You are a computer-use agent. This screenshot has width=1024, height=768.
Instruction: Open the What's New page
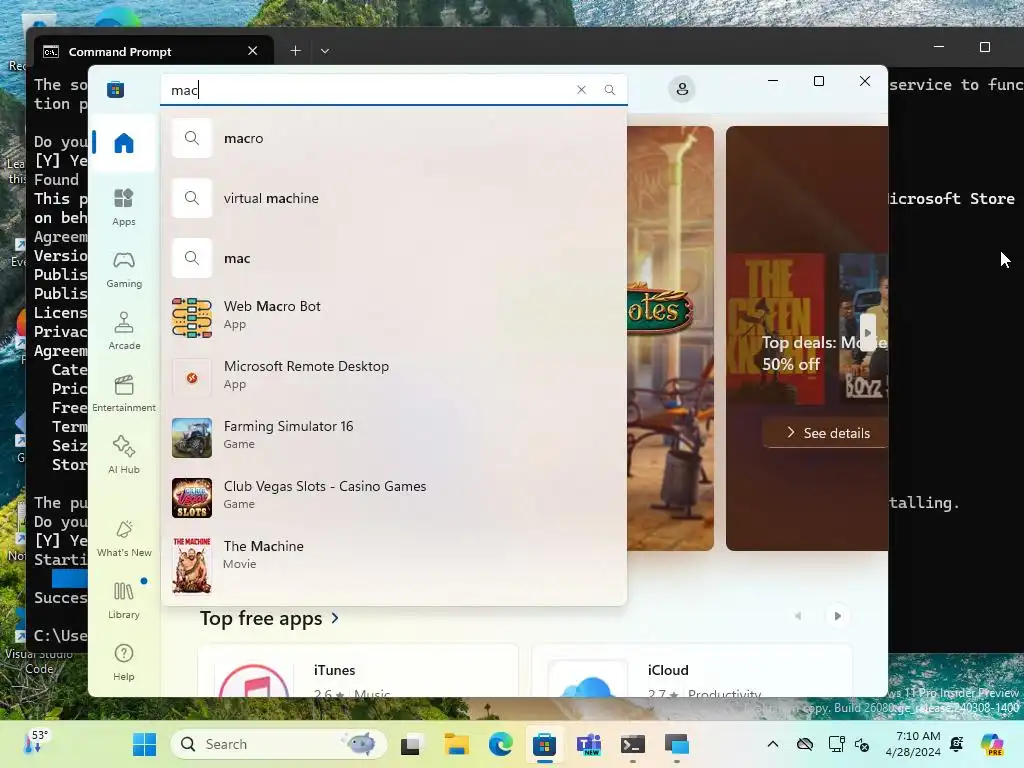click(x=123, y=538)
